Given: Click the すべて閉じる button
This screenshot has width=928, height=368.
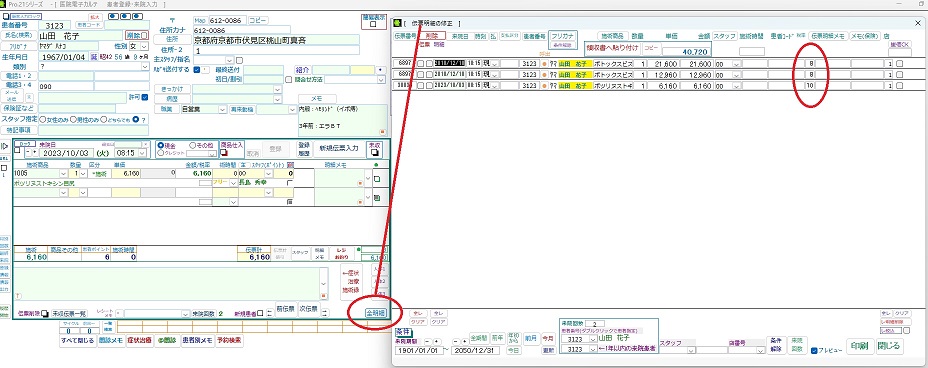Looking at the screenshot, I should pos(77,341).
